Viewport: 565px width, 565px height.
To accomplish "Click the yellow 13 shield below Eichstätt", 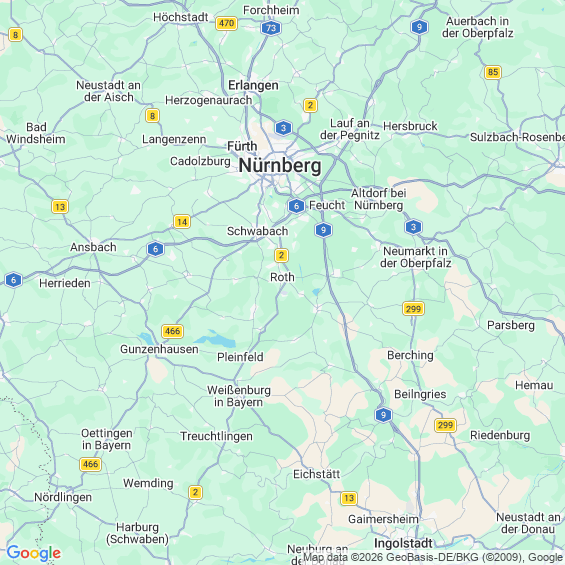I will [349, 498].
